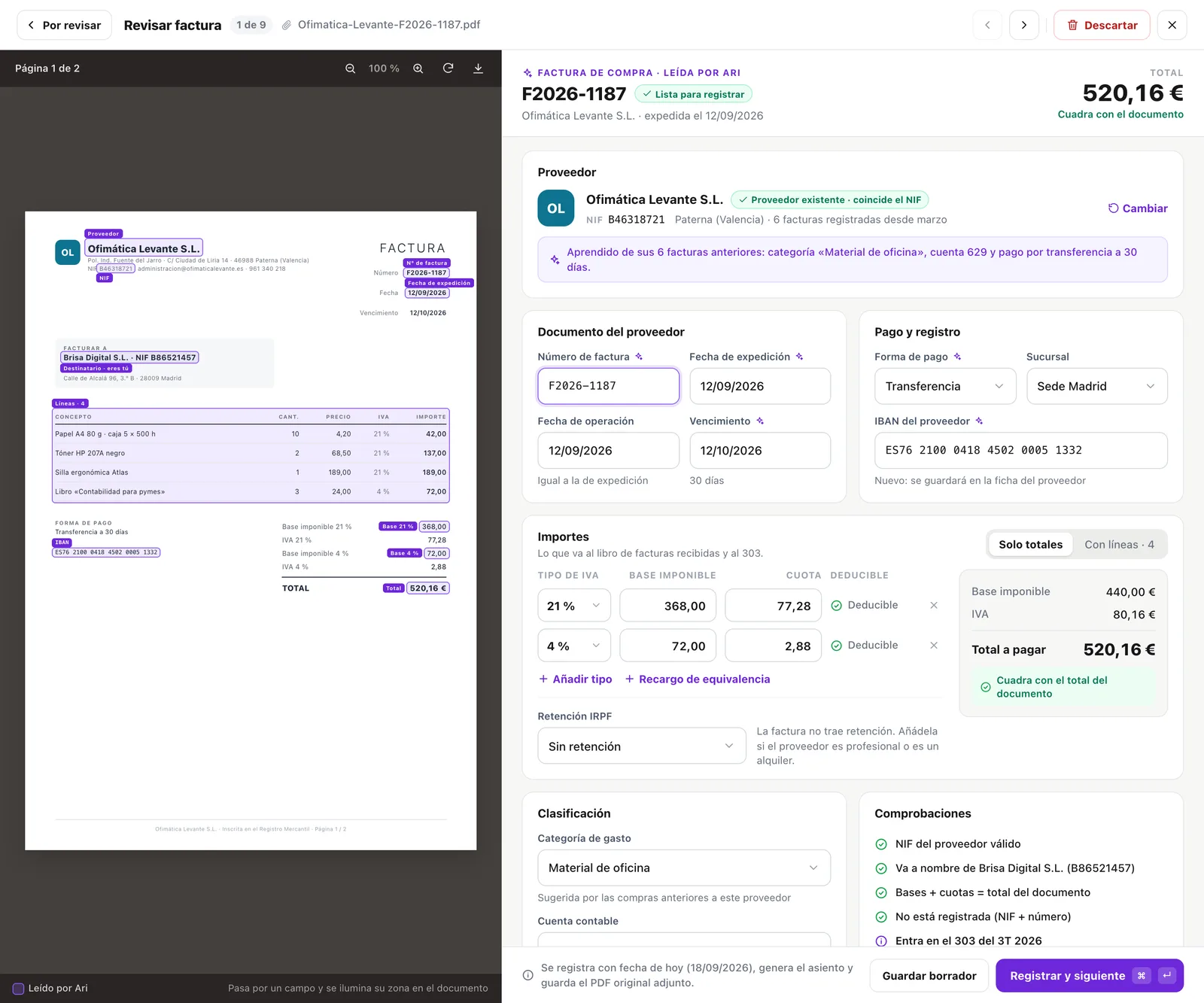Add Recargo de equivalencia
Screen dimensions: 1204x1003
(x=698, y=679)
